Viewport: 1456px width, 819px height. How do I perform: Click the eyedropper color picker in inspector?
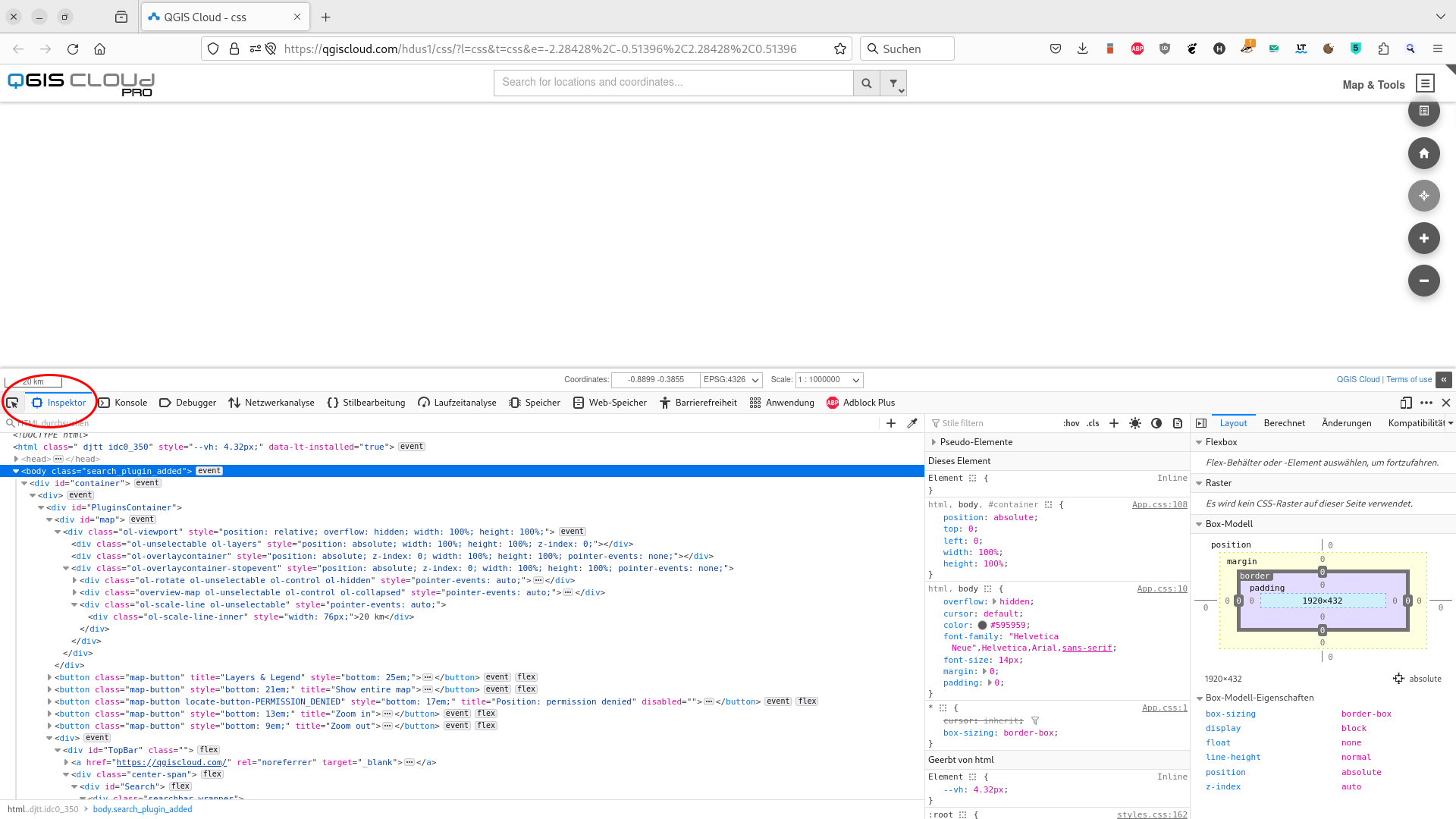coord(912,423)
